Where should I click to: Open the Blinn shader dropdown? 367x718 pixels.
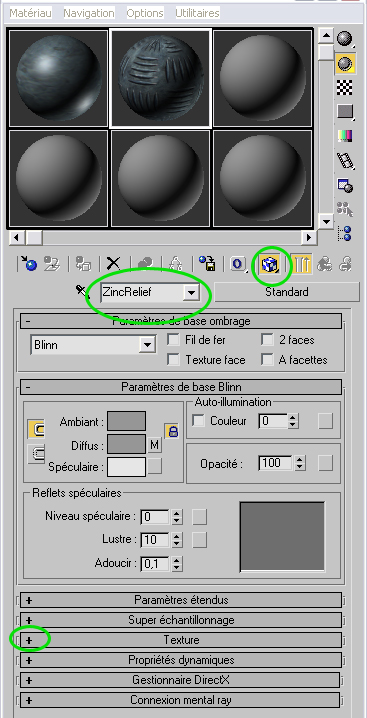pyautogui.click(x=147, y=345)
